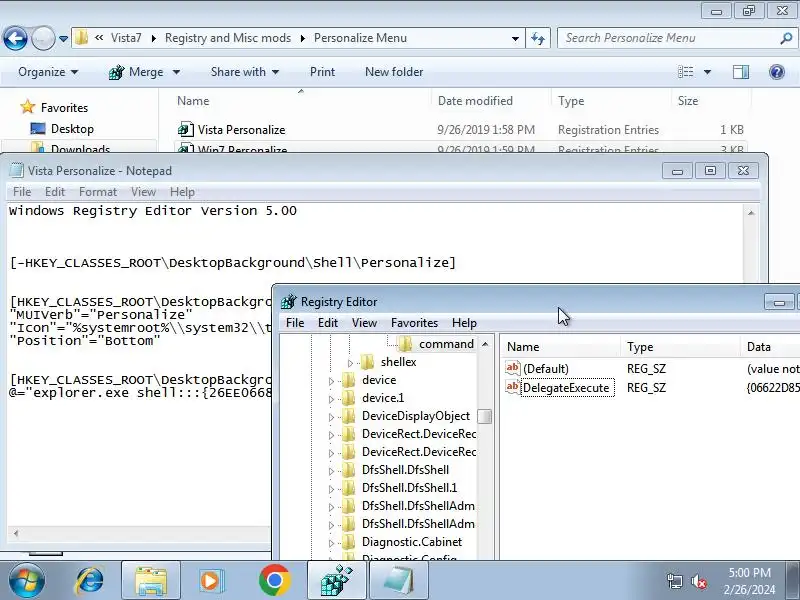
Task: Open Windows Media Player taskbar icon
Action: [210, 581]
